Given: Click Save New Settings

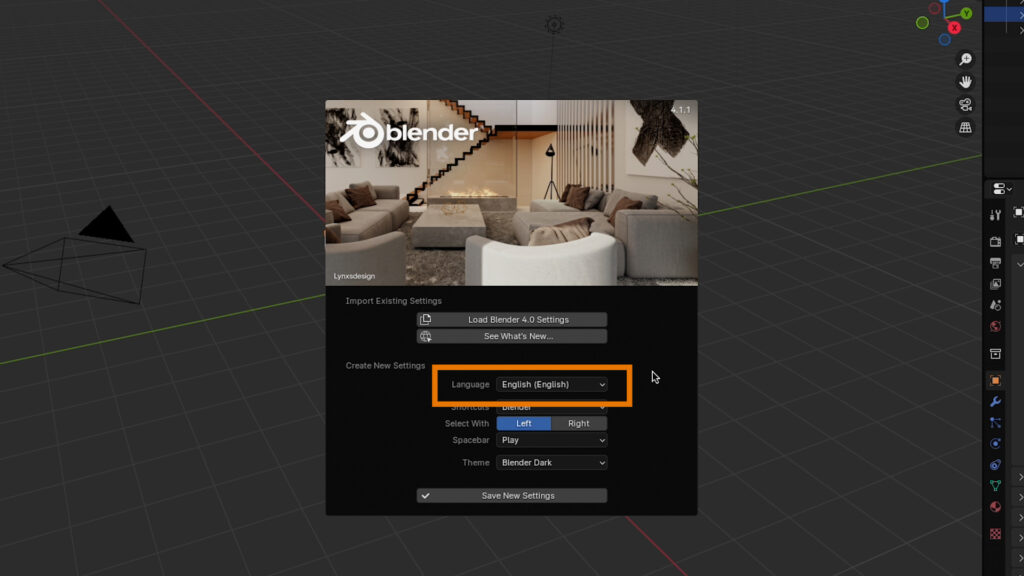Looking at the screenshot, I should pos(512,496).
